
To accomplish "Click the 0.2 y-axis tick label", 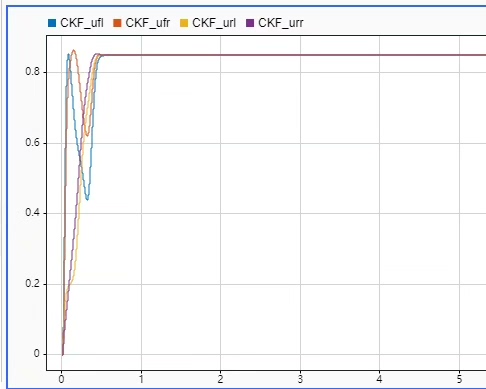I will click(32, 284).
